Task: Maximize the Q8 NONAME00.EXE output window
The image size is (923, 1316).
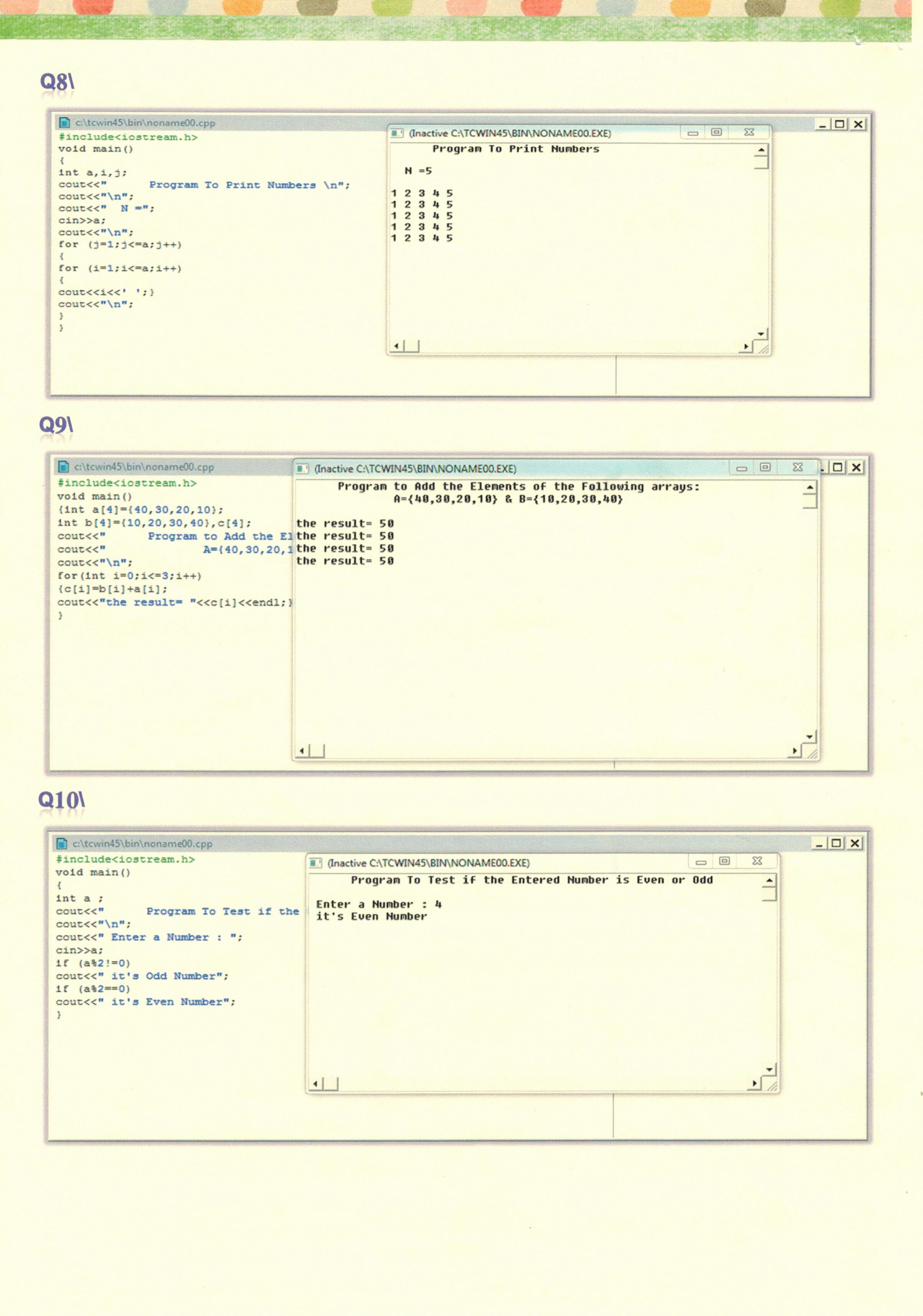Action: [717, 133]
